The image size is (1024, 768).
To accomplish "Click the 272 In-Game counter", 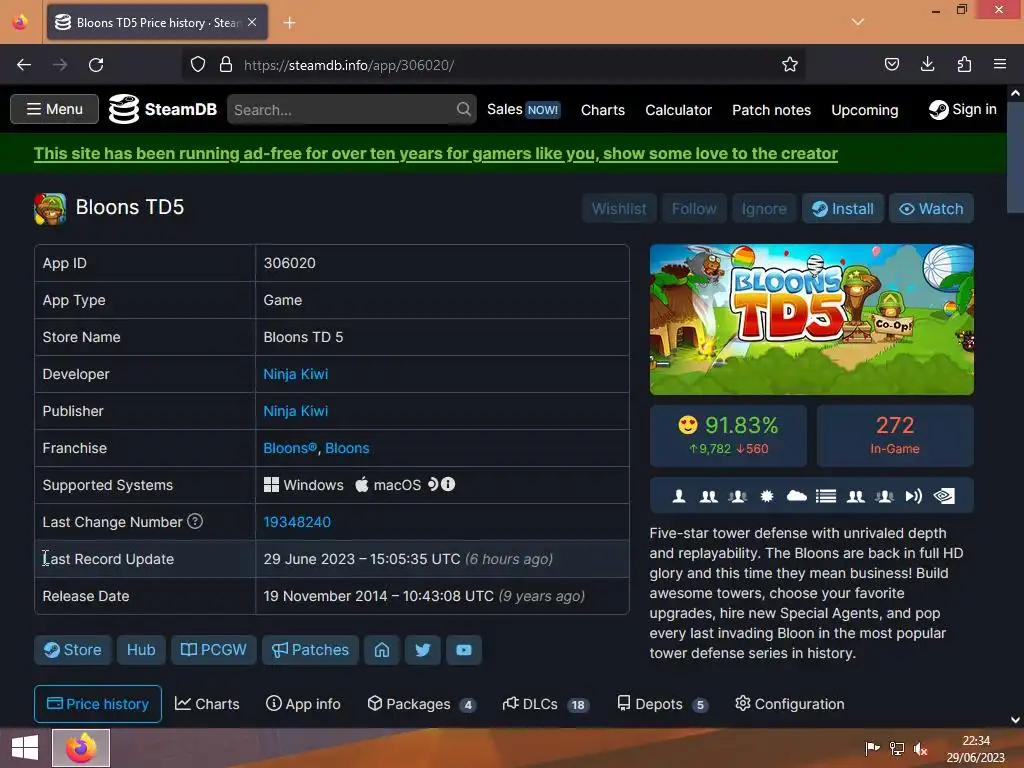I will pos(895,436).
